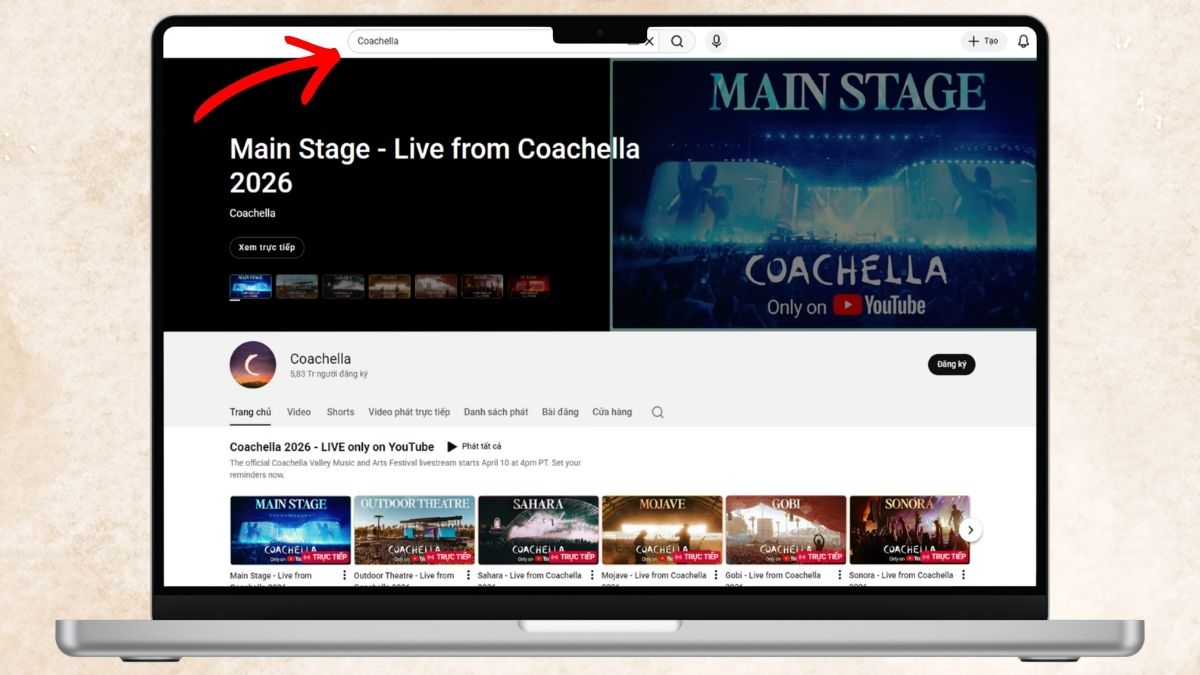Click inside the Coachella search field
Image resolution: width=1200 pixels, height=675 pixels.
click(450, 41)
